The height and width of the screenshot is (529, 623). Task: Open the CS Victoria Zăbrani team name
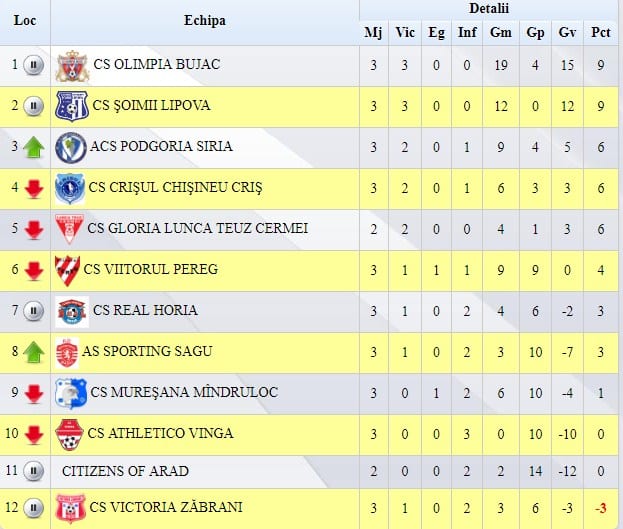[x=166, y=507]
